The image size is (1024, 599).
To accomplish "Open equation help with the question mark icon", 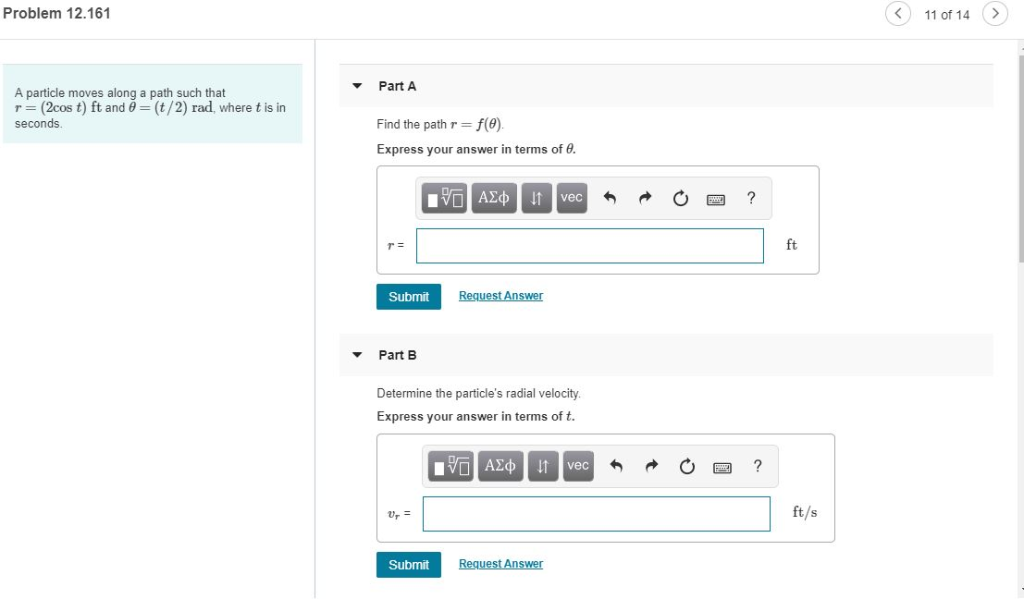I will pyautogui.click(x=751, y=198).
